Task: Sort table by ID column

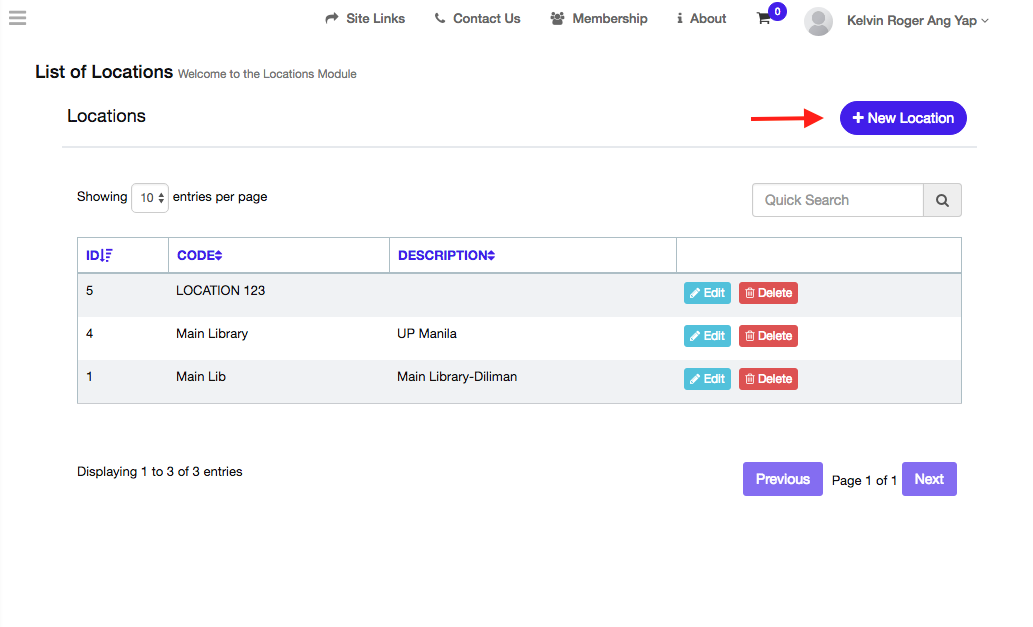Action: [99, 255]
